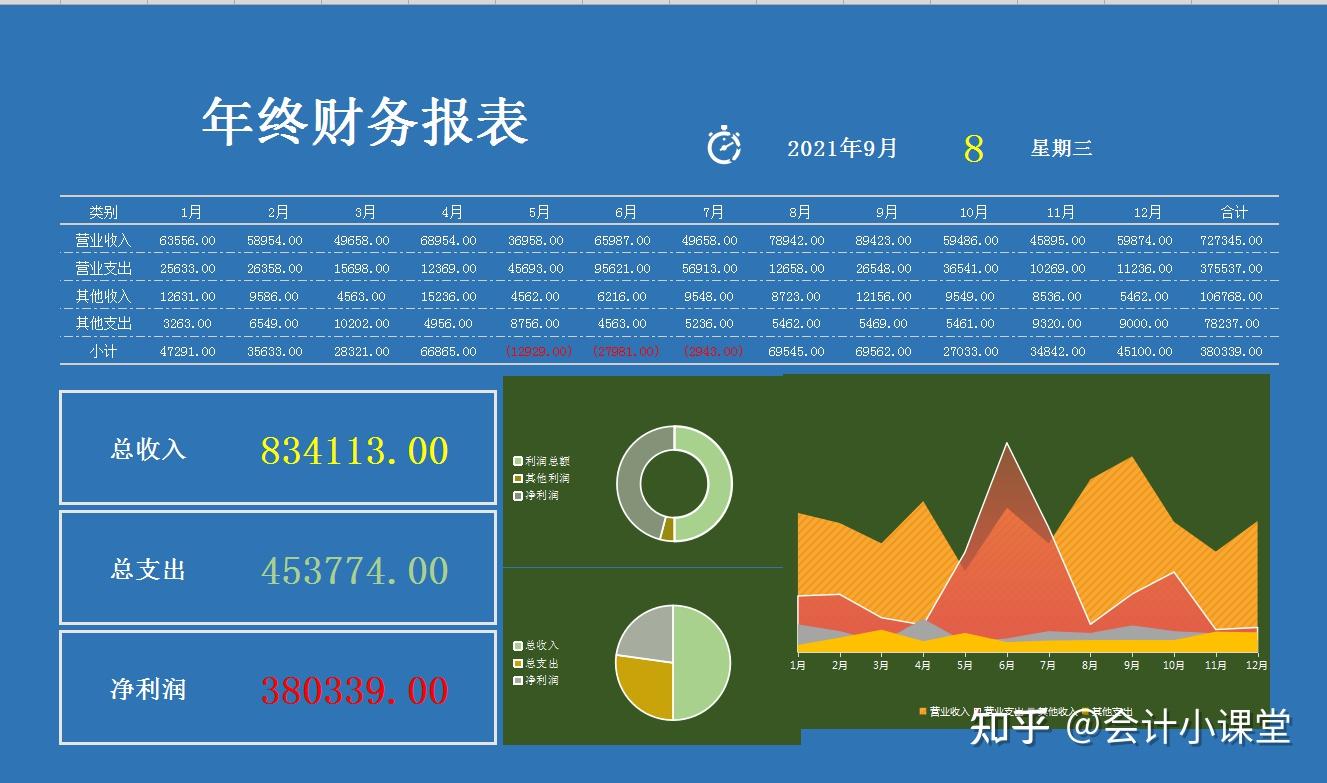Open the 2021年9月 date selector
The width and height of the screenshot is (1327, 783).
tap(843, 148)
